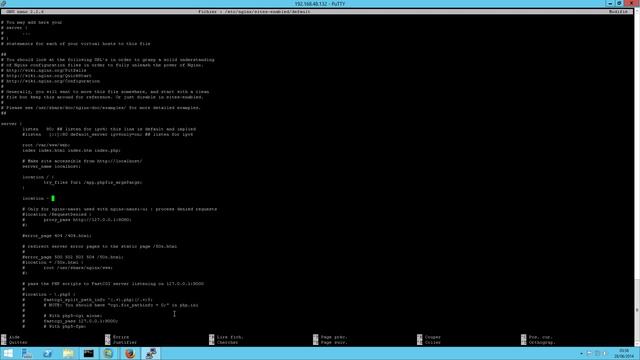Click the 'Orthograp.' nano shortcut label
The height and width of the screenshot is (360, 640).
tap(542, 342)
